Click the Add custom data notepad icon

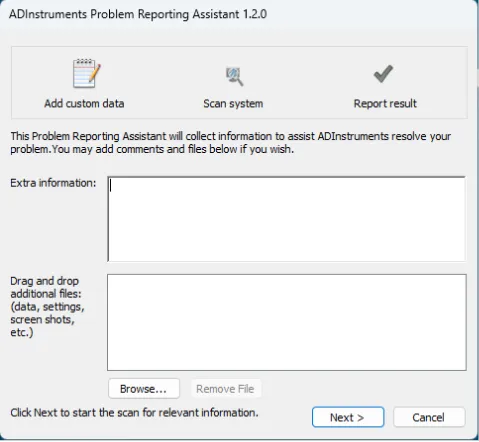pyautogui.click(x=86, y=73)
